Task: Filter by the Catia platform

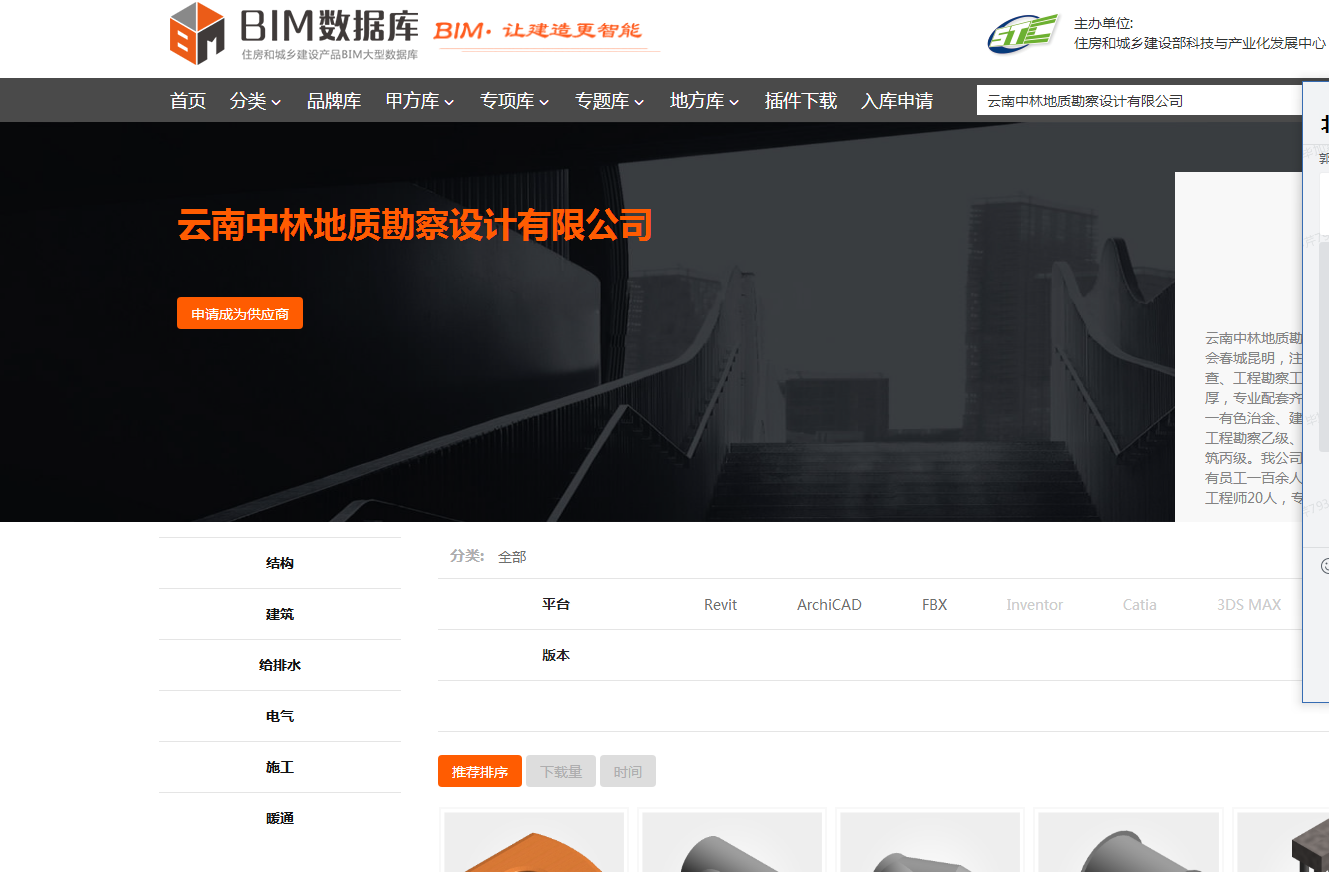Action: 1139,605
